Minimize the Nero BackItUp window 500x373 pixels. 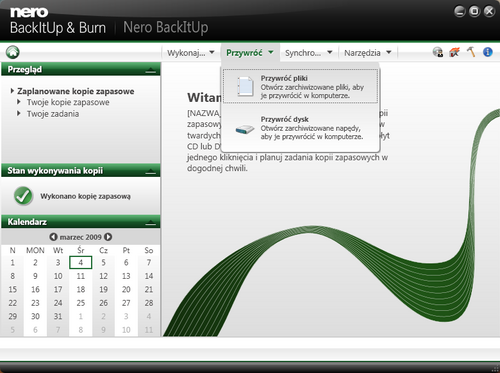[x=459, y=12]
